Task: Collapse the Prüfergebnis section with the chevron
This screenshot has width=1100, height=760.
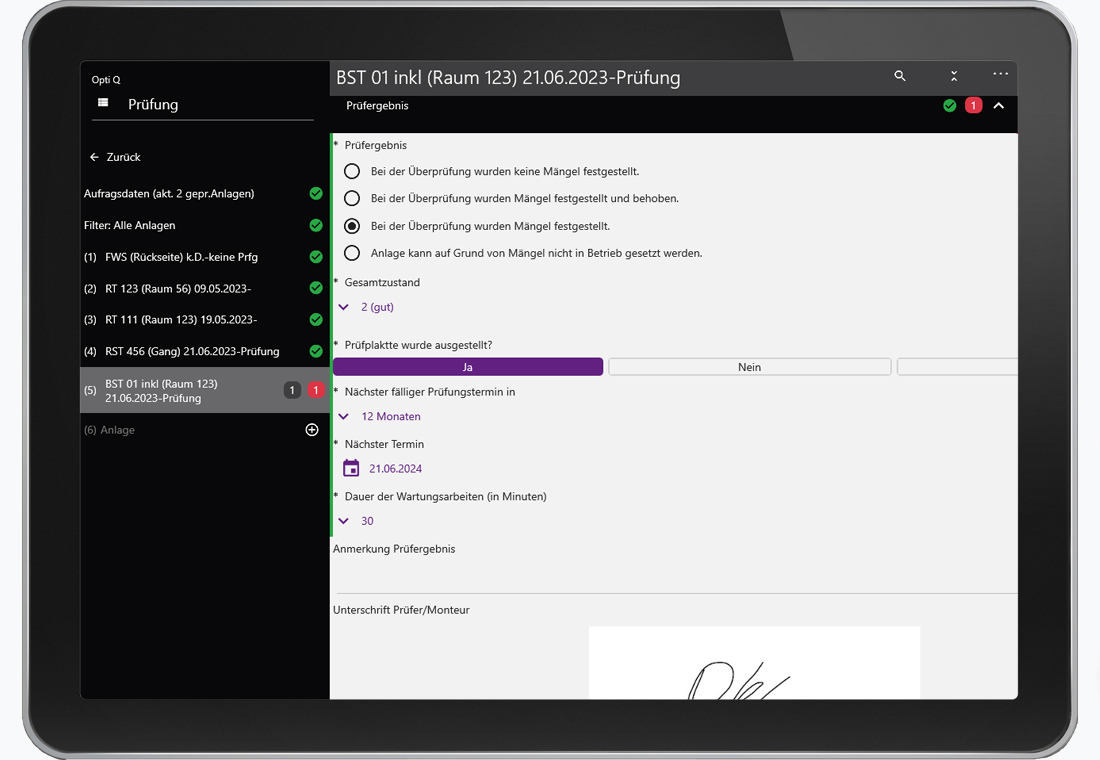Action: tap(998, 106)
